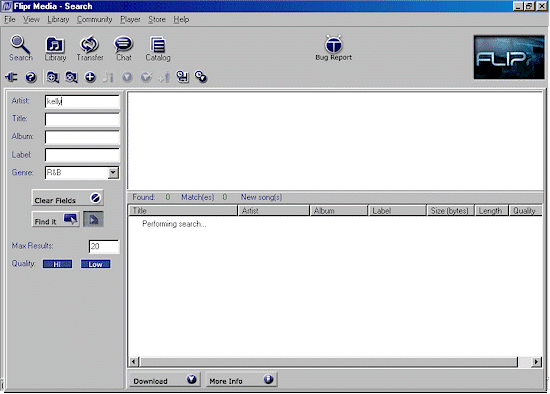Viewport: 550px width, 394px height.
Task: Open the Library view
Action: coord(55,48)
